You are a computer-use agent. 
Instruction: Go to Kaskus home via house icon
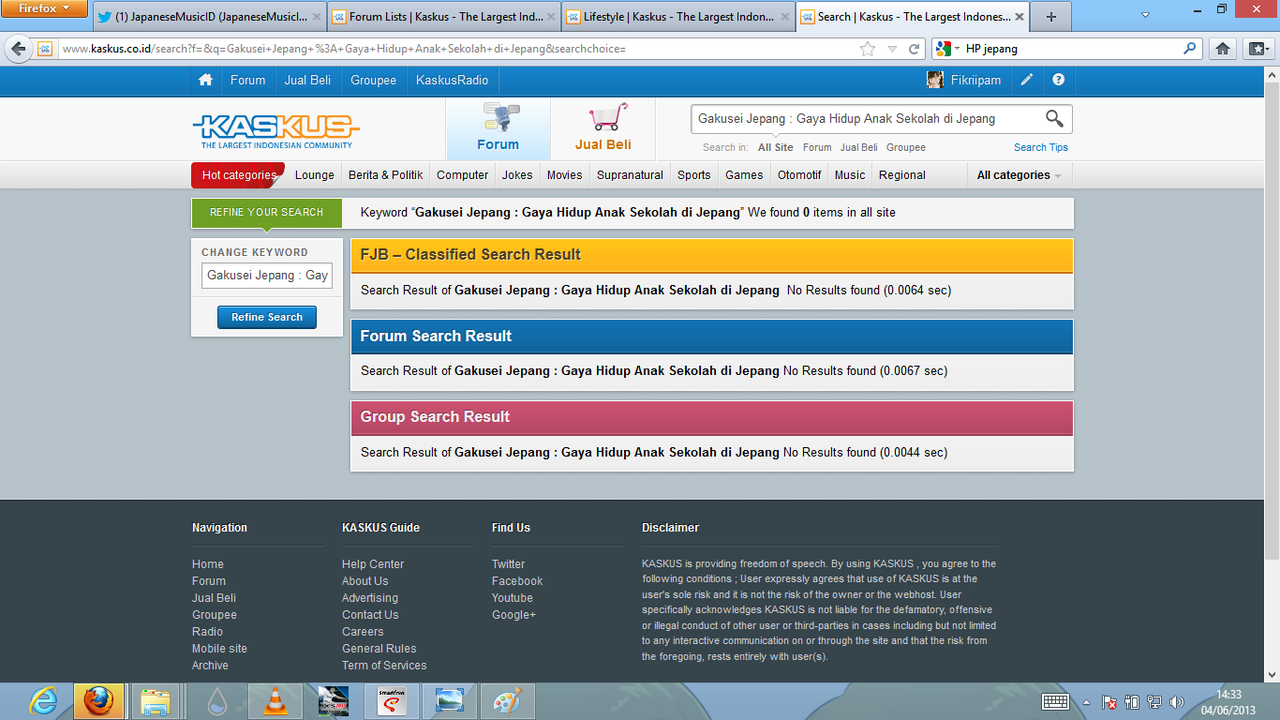[205, 80]
